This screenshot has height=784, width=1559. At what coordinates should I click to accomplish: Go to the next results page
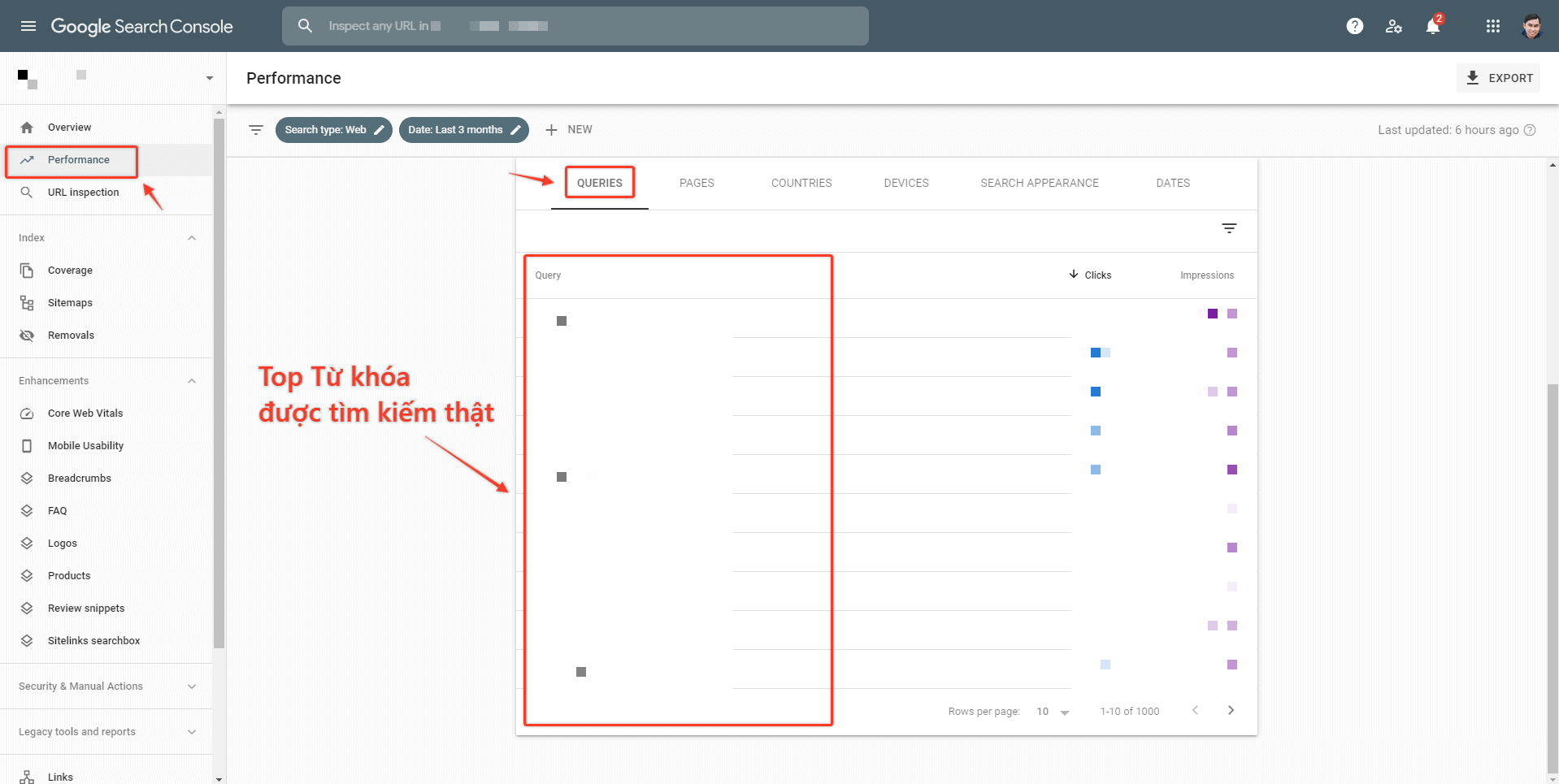(1231, 710)
